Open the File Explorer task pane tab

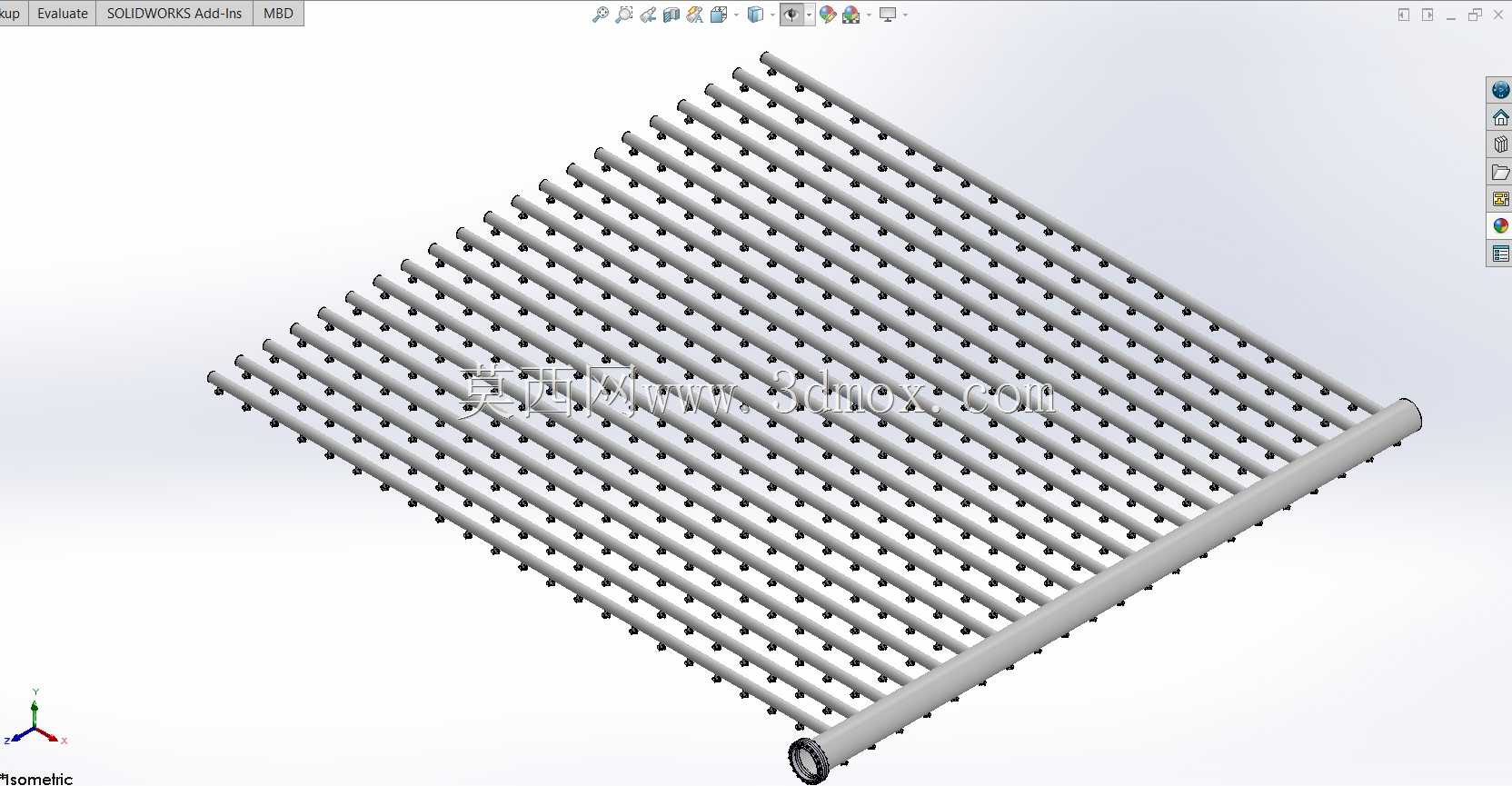pyautogui.click(x=1500, y=172)
